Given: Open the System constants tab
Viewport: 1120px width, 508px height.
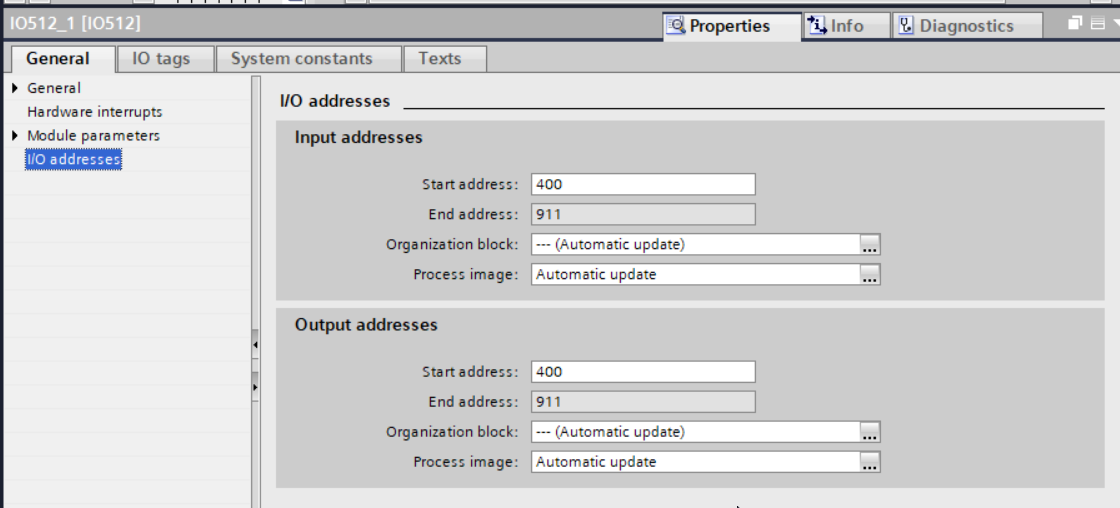Looking at the screenshot, I should (308, 59).
